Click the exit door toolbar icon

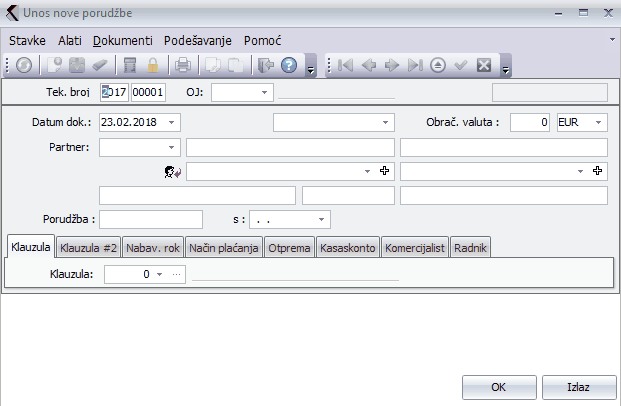[x=265, y=65]
